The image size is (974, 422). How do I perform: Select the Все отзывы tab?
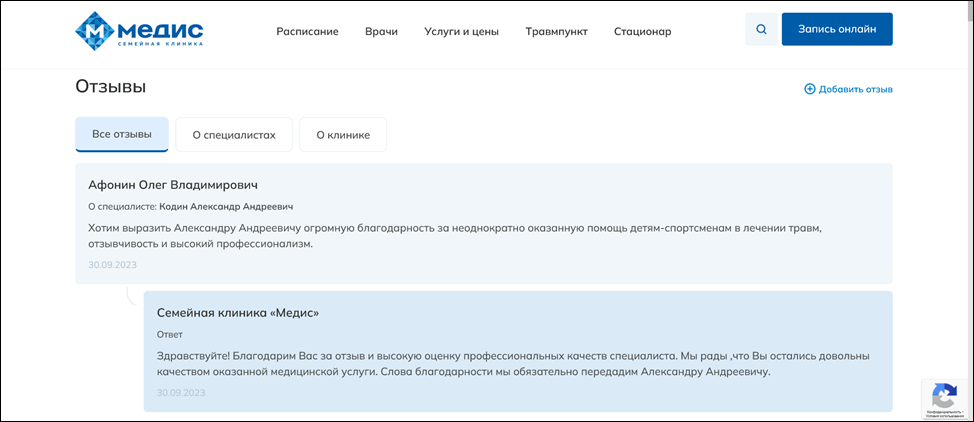click(x=122, y=134)
